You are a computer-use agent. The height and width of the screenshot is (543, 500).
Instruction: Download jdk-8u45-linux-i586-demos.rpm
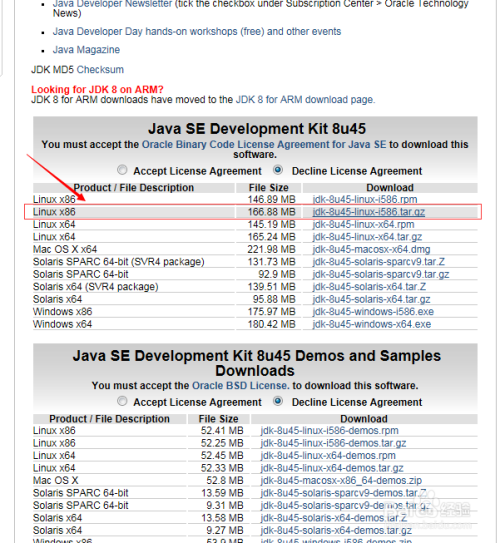click(x=329, y=430)
